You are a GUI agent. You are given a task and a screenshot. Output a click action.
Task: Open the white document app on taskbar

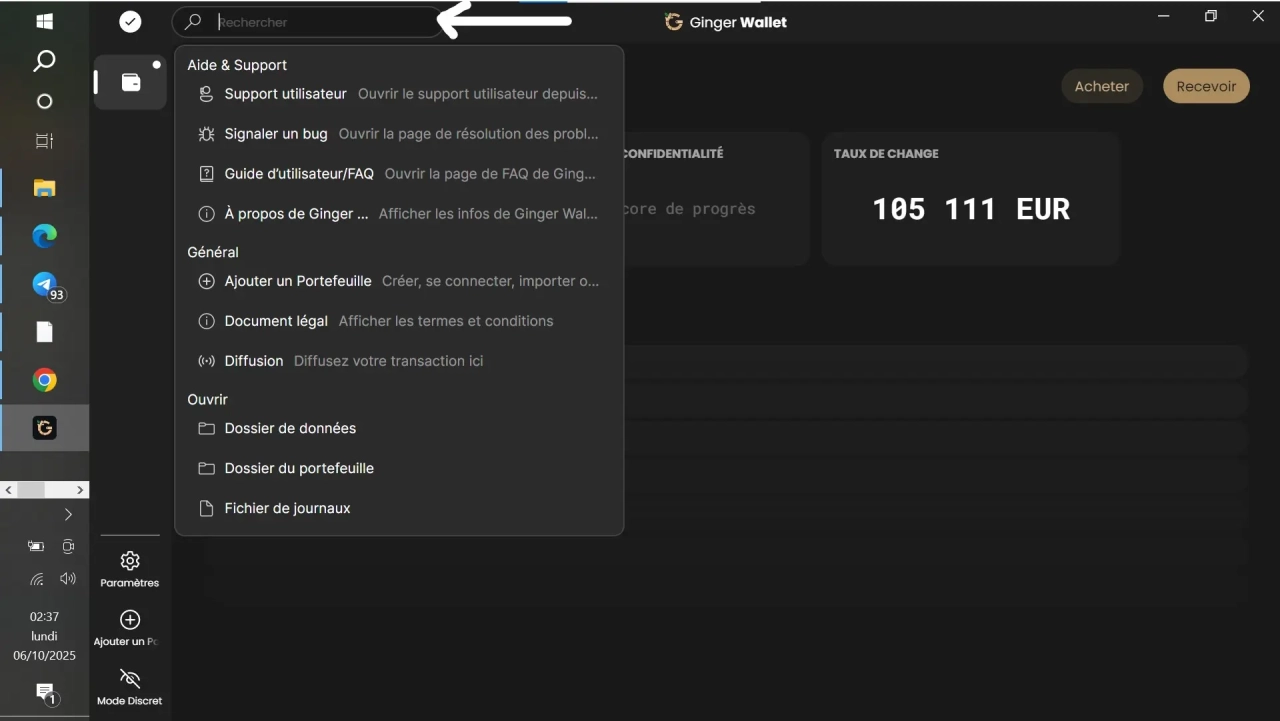click(44, 332)
